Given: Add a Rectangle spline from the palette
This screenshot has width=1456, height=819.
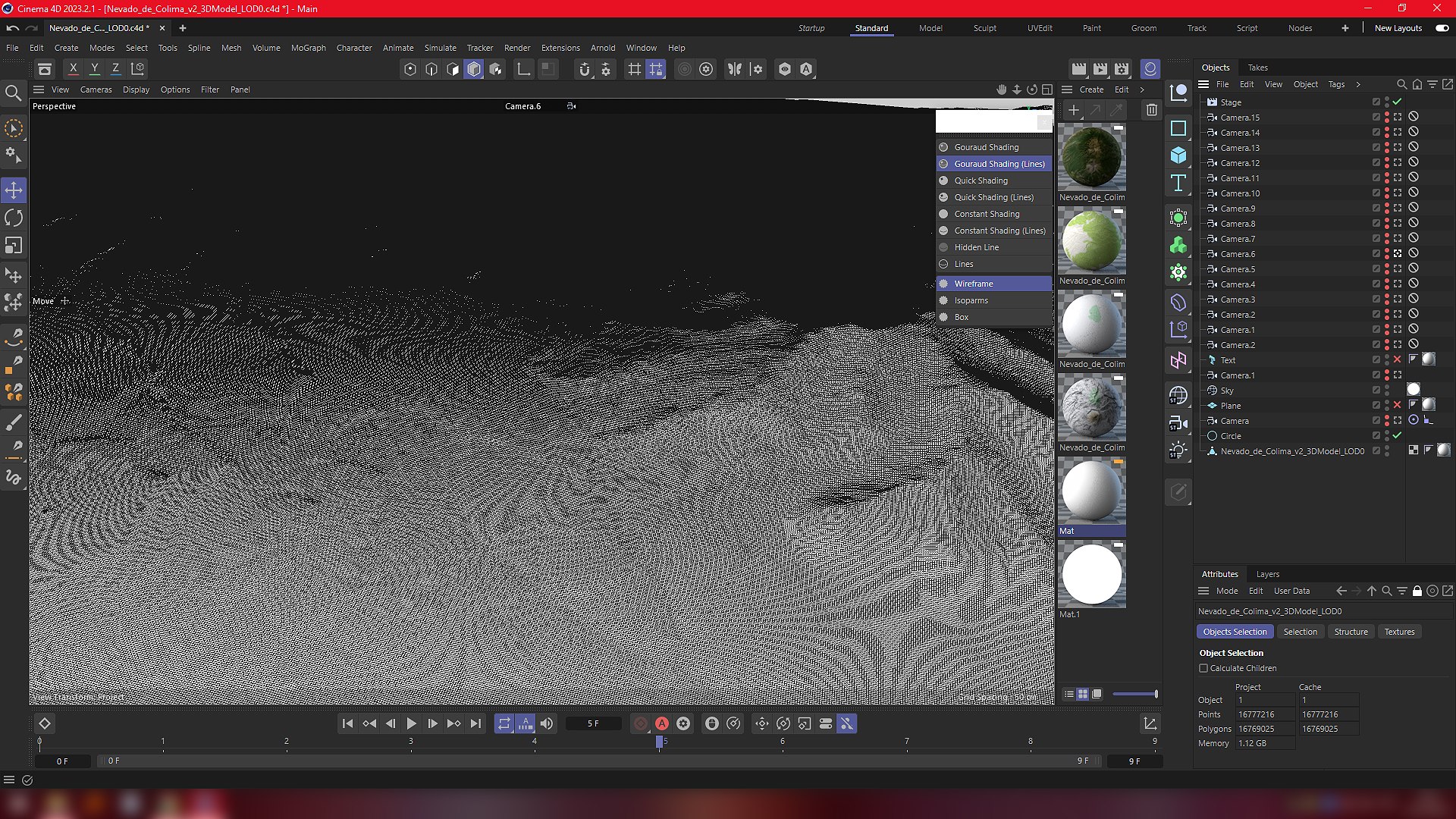Looking at the screenshot, I should tap(1178, 128).
